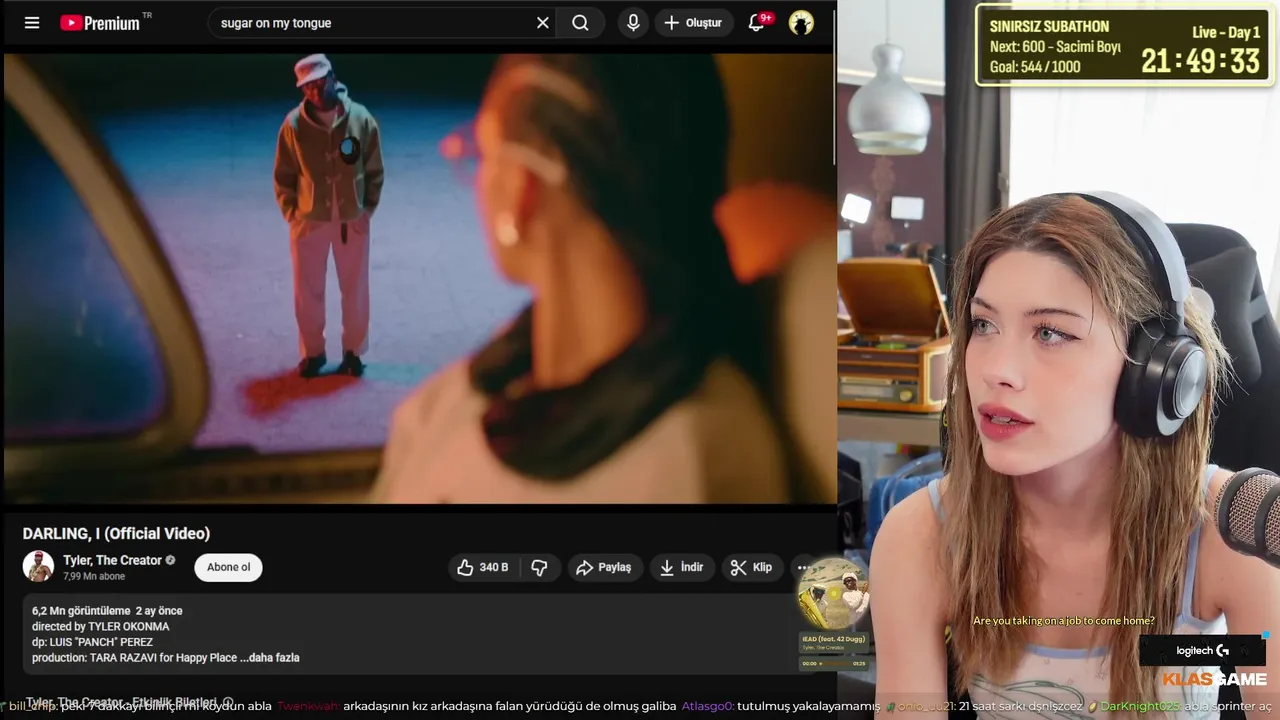
Task: Open the Oluştur create button
Action: click(x=693, y=23)
